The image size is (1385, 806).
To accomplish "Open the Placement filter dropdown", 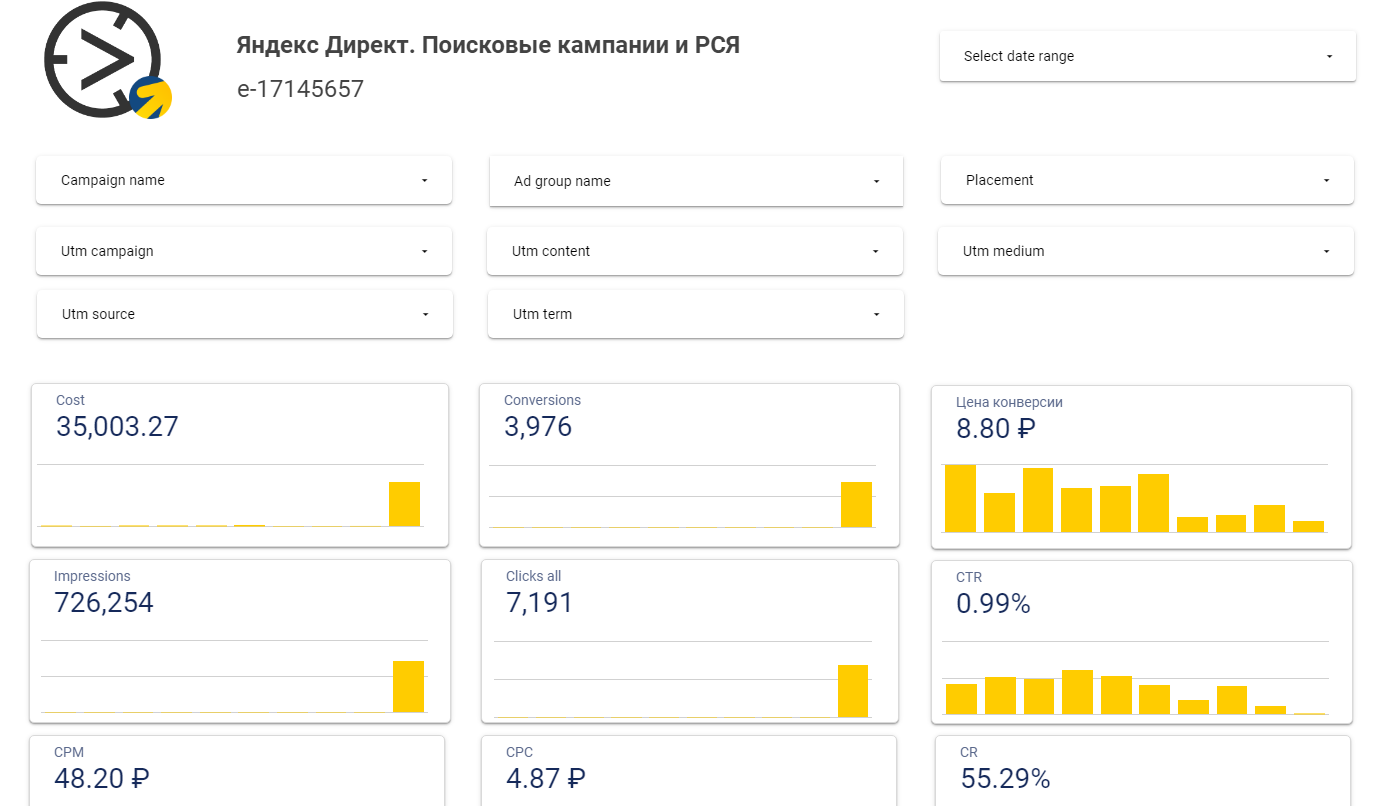I will point(1146,180).
